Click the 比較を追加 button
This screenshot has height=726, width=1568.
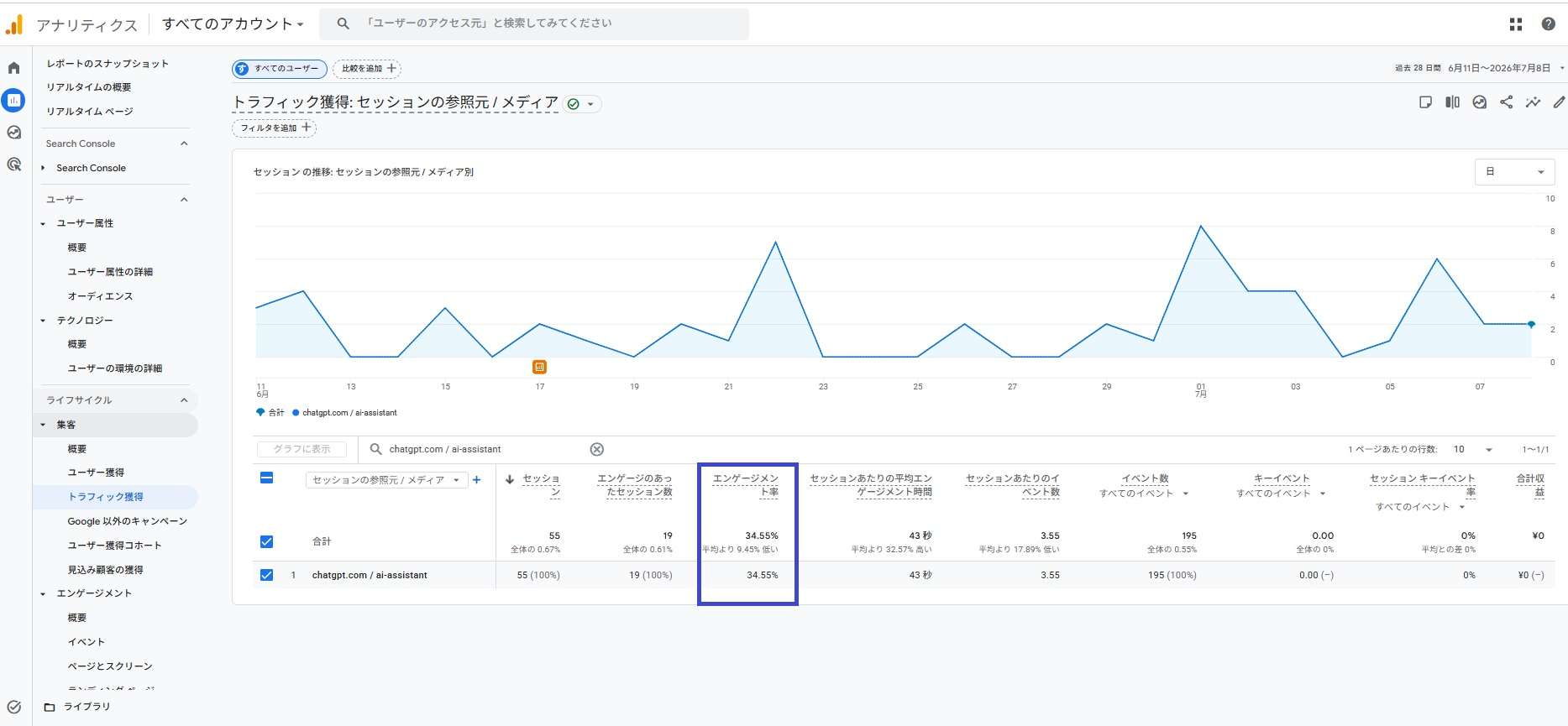coord(367,69)
